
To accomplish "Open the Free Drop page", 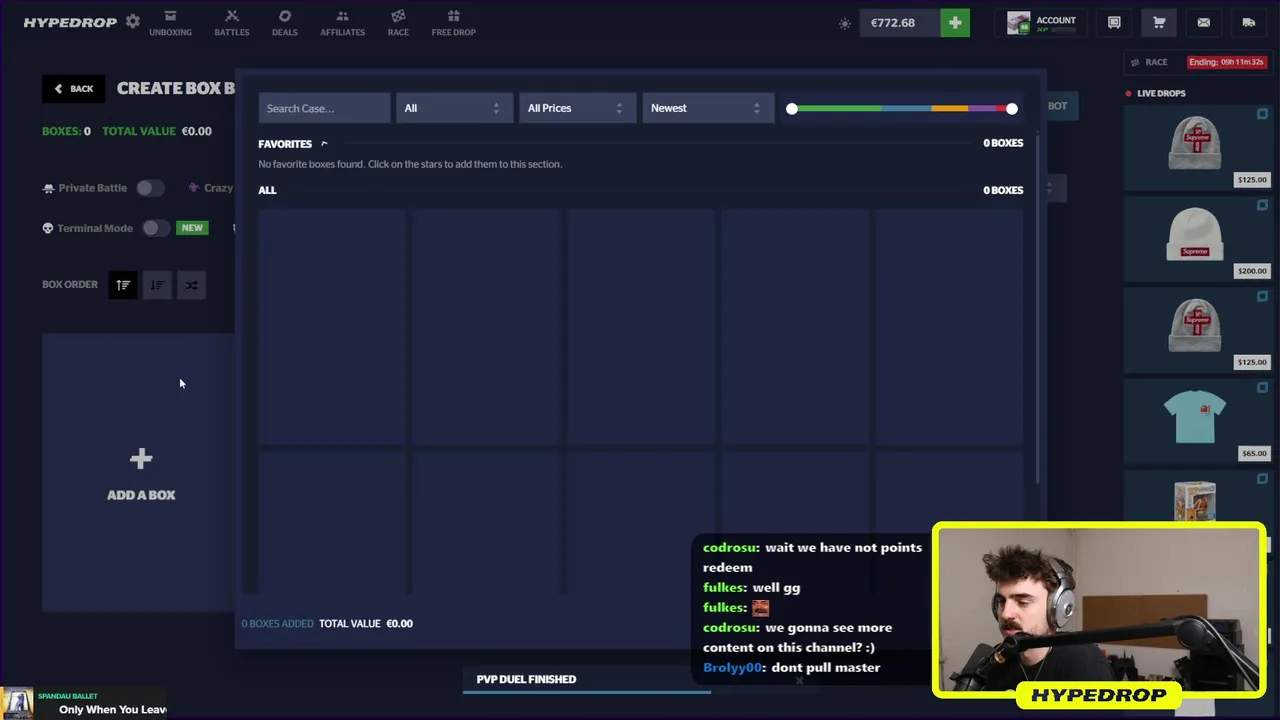I will coord(453,22).
